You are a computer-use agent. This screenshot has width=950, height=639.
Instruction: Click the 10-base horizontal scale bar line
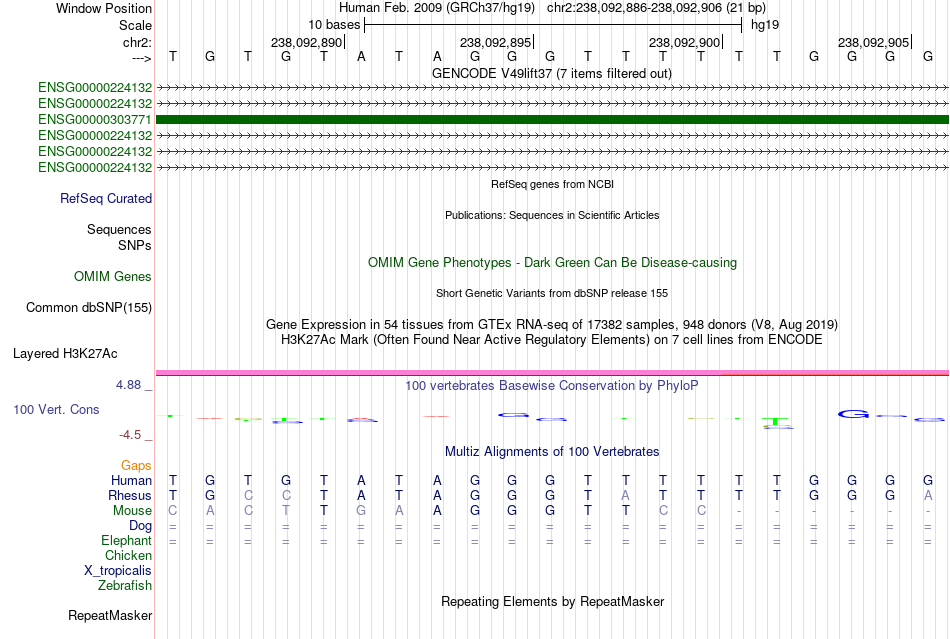click(553, 25)
